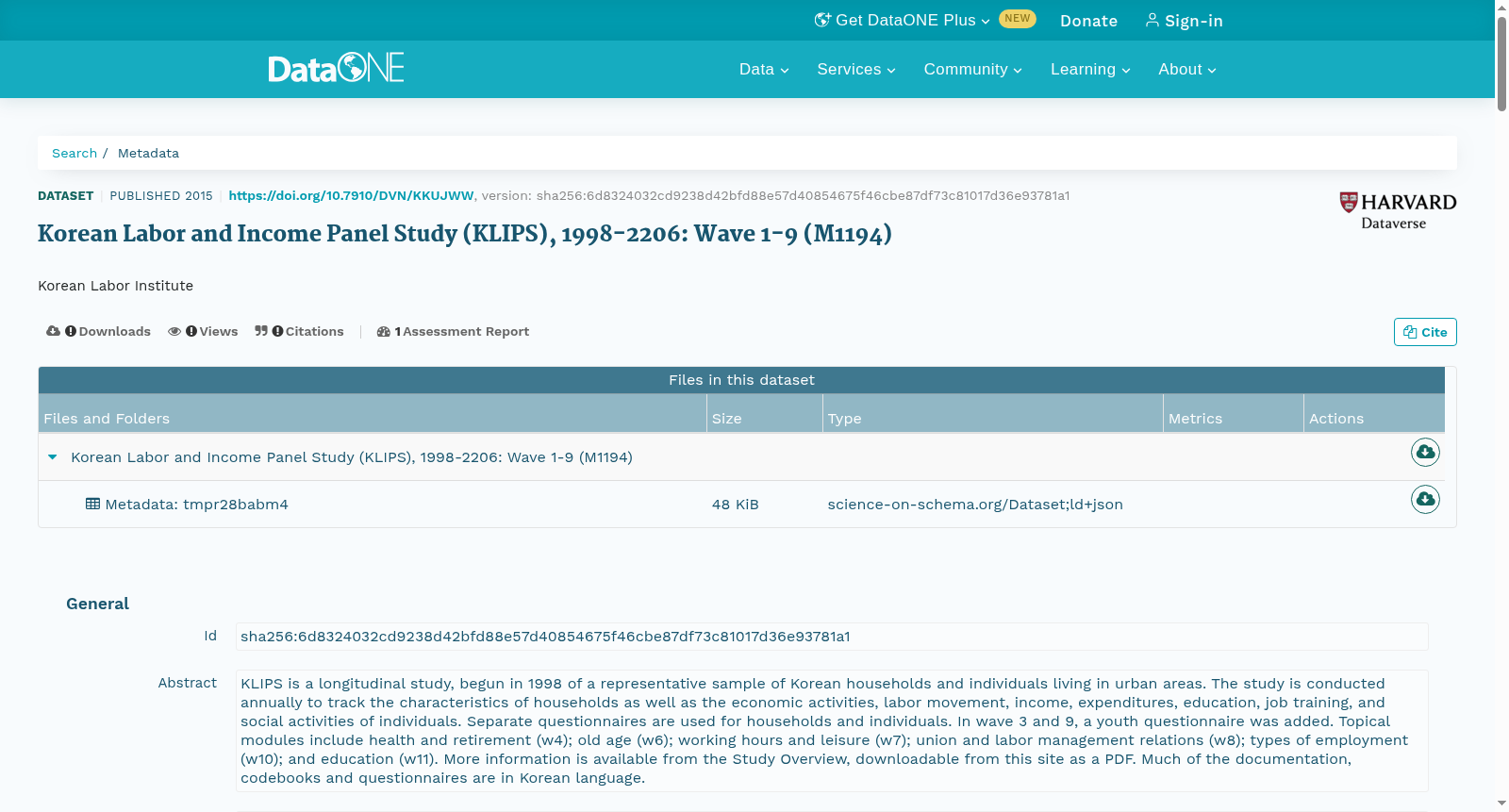Open the Community navigation menu
This screenshot has height=812, width=1509.
click(x=972, y=69)
